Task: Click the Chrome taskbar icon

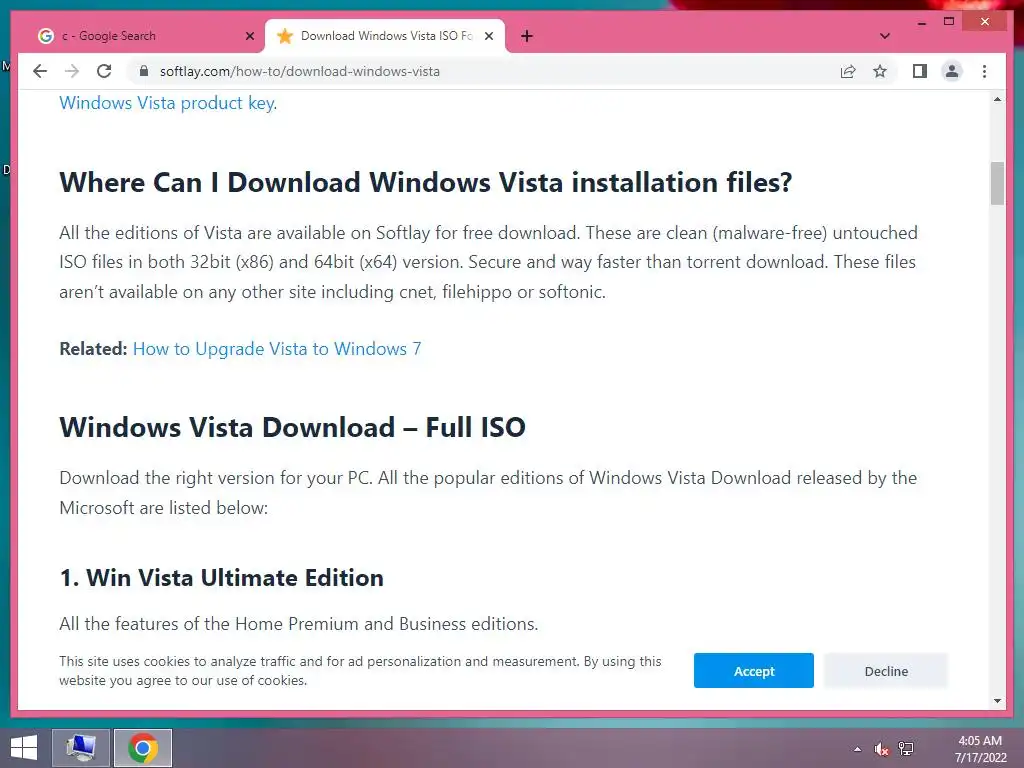Action: [x=143, y=748]
